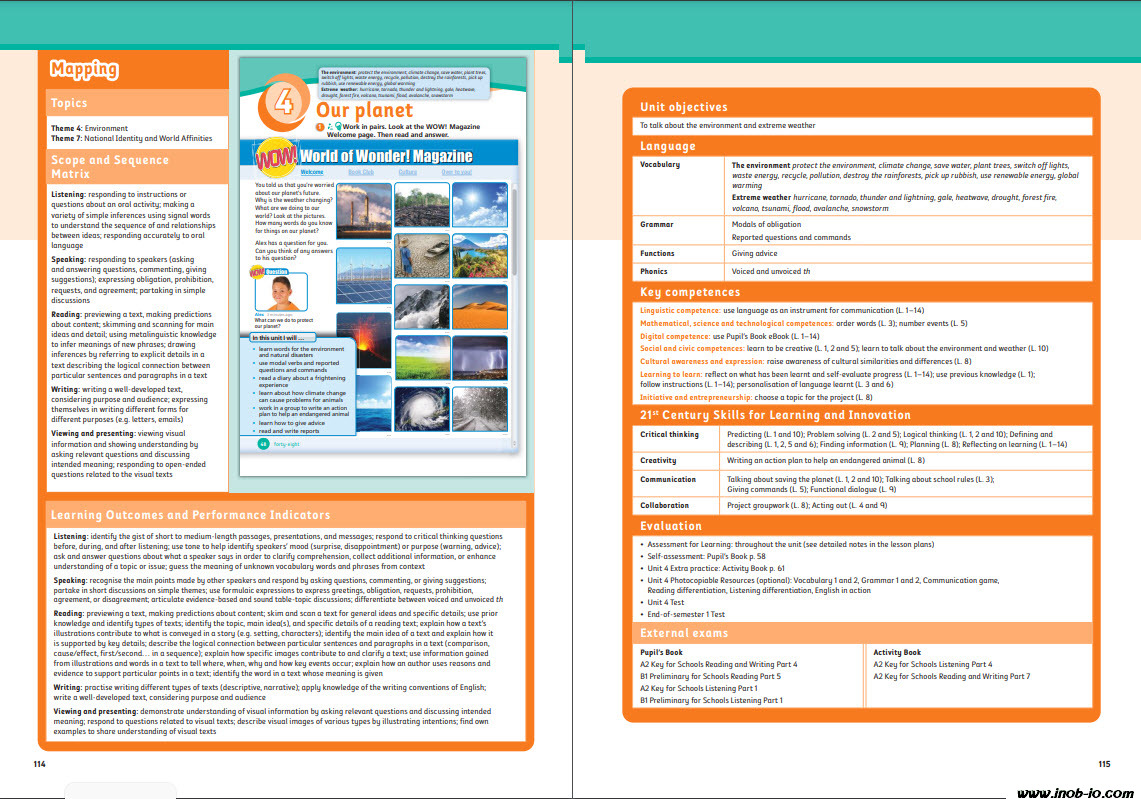Click 'World of Wonder! Magazine' banner title
The width and height of the screenshot is (1141, 799).
[386, 156]
